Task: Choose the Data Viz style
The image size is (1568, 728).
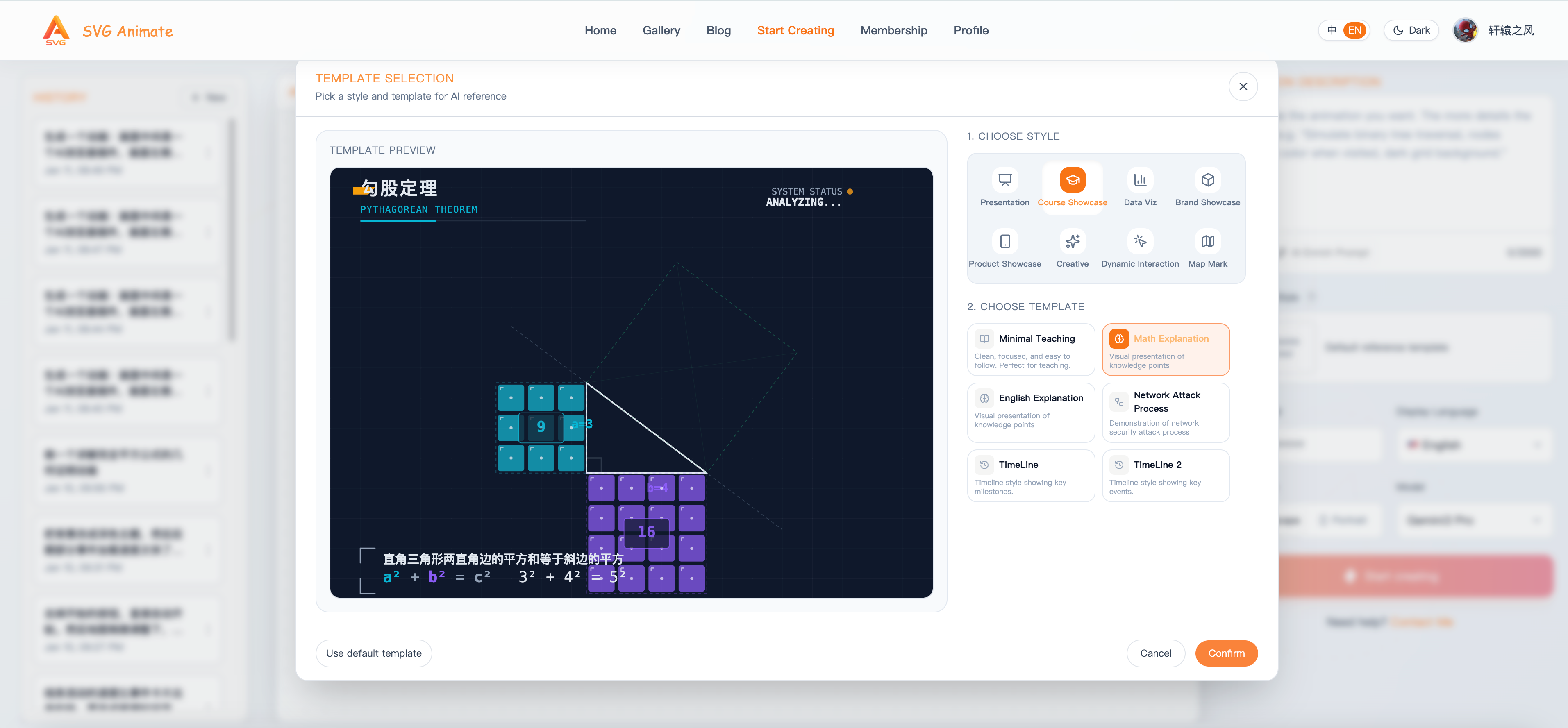Action: (1140, 186)
